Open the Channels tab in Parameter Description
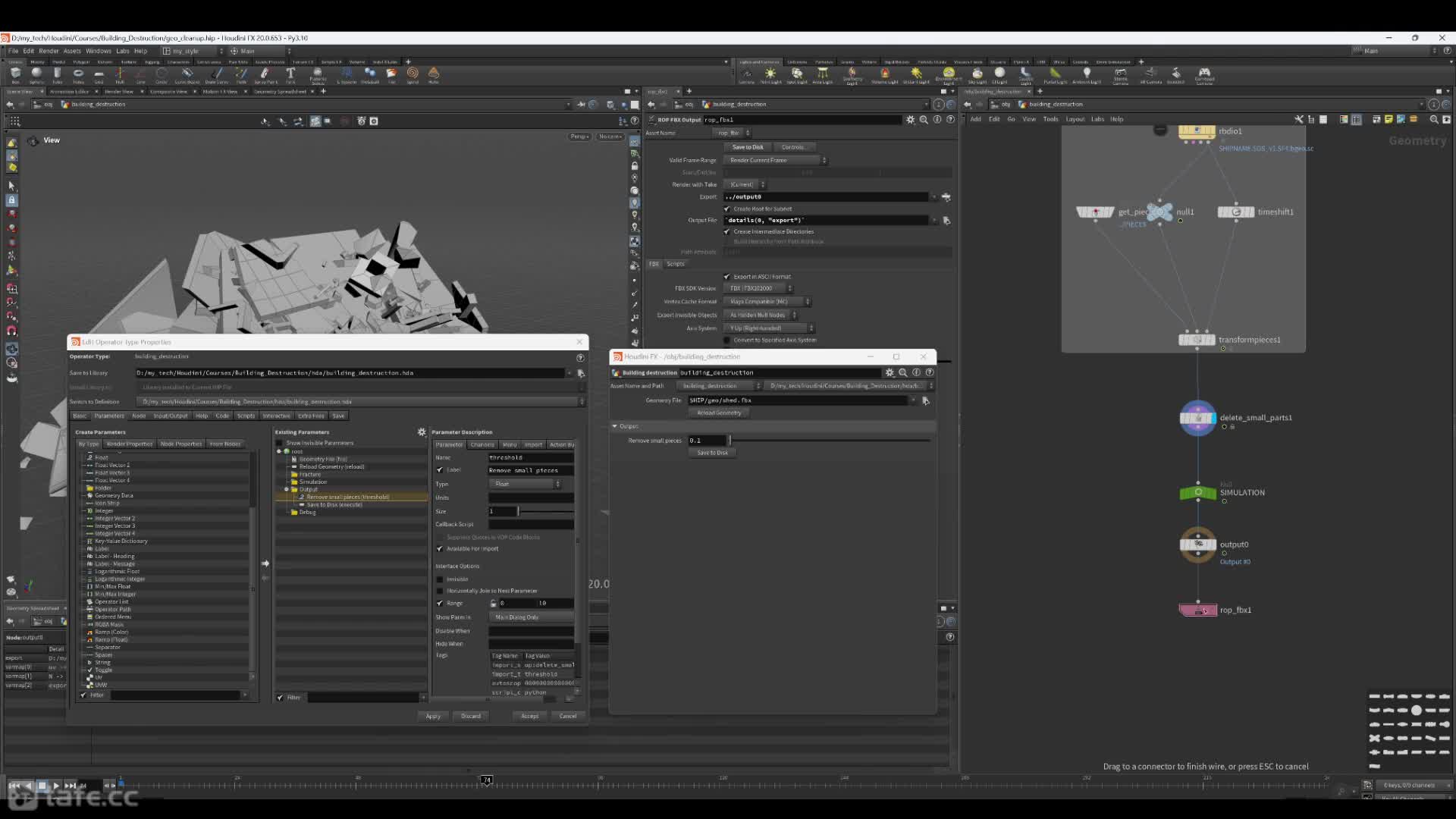 tap(482, 444)
